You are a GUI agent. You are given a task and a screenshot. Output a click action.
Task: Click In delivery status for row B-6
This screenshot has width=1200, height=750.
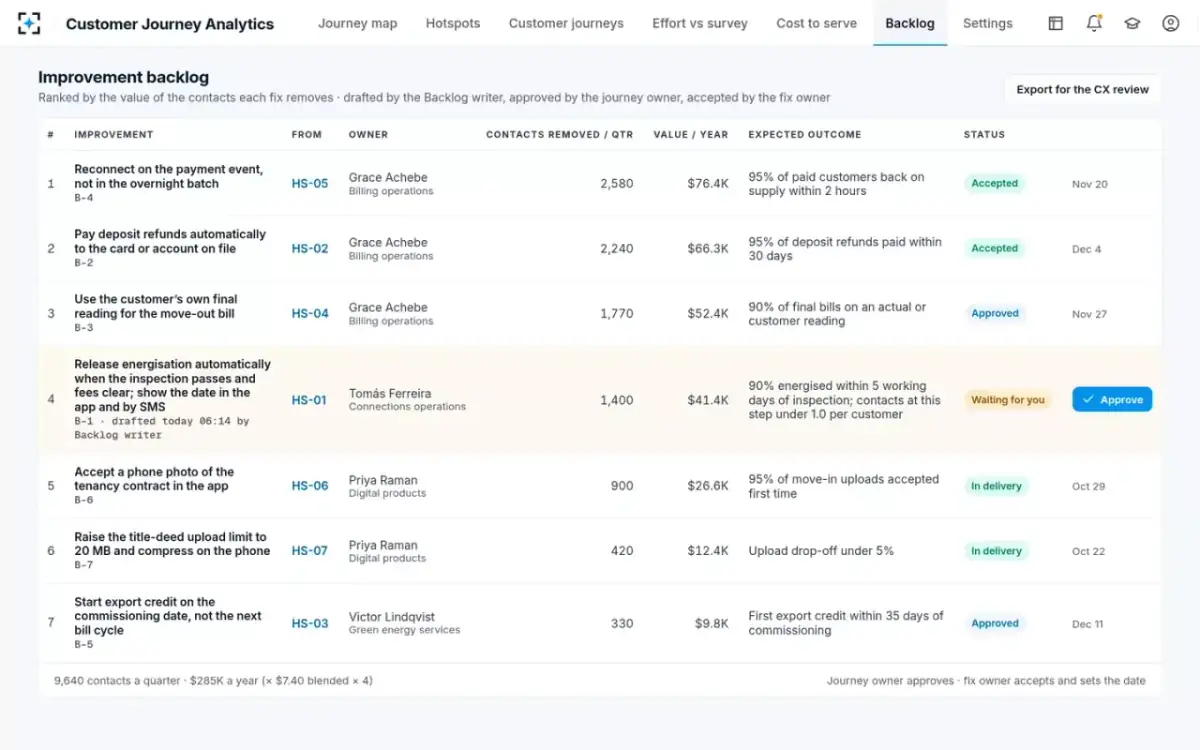pos(996,486)
